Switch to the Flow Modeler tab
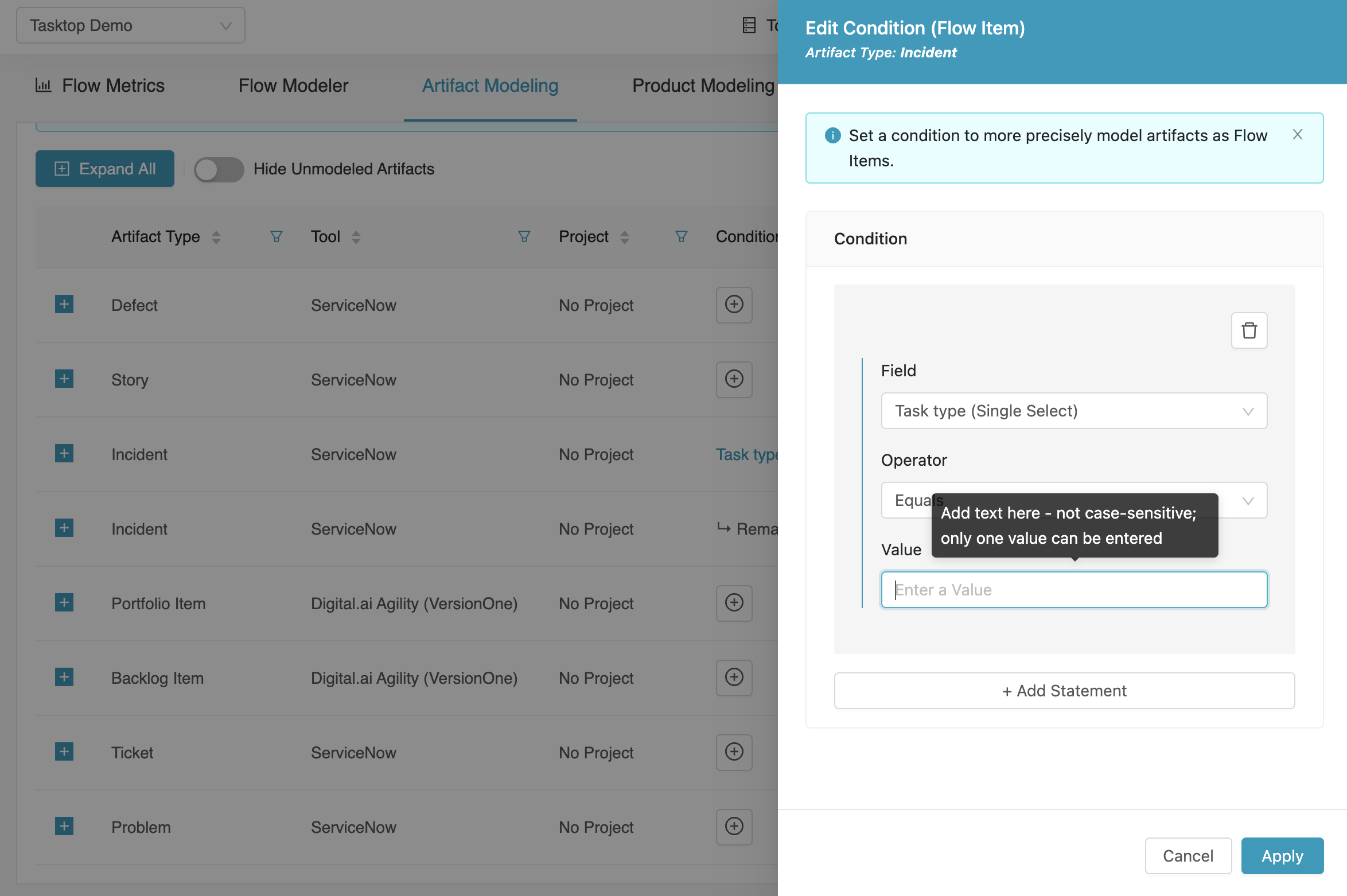 pyautogui.click(x=293, y=85)
